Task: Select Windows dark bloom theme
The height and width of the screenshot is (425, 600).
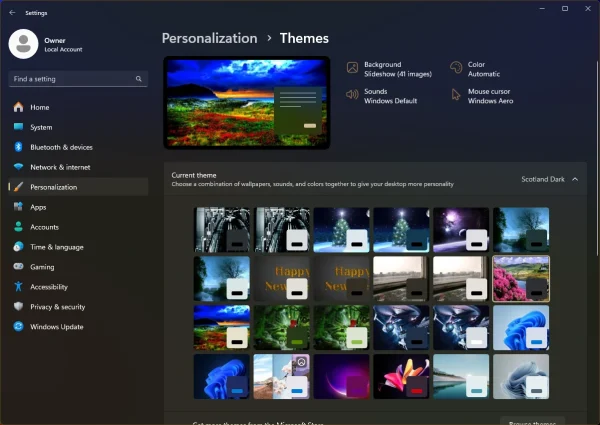Action: [222, 377]
